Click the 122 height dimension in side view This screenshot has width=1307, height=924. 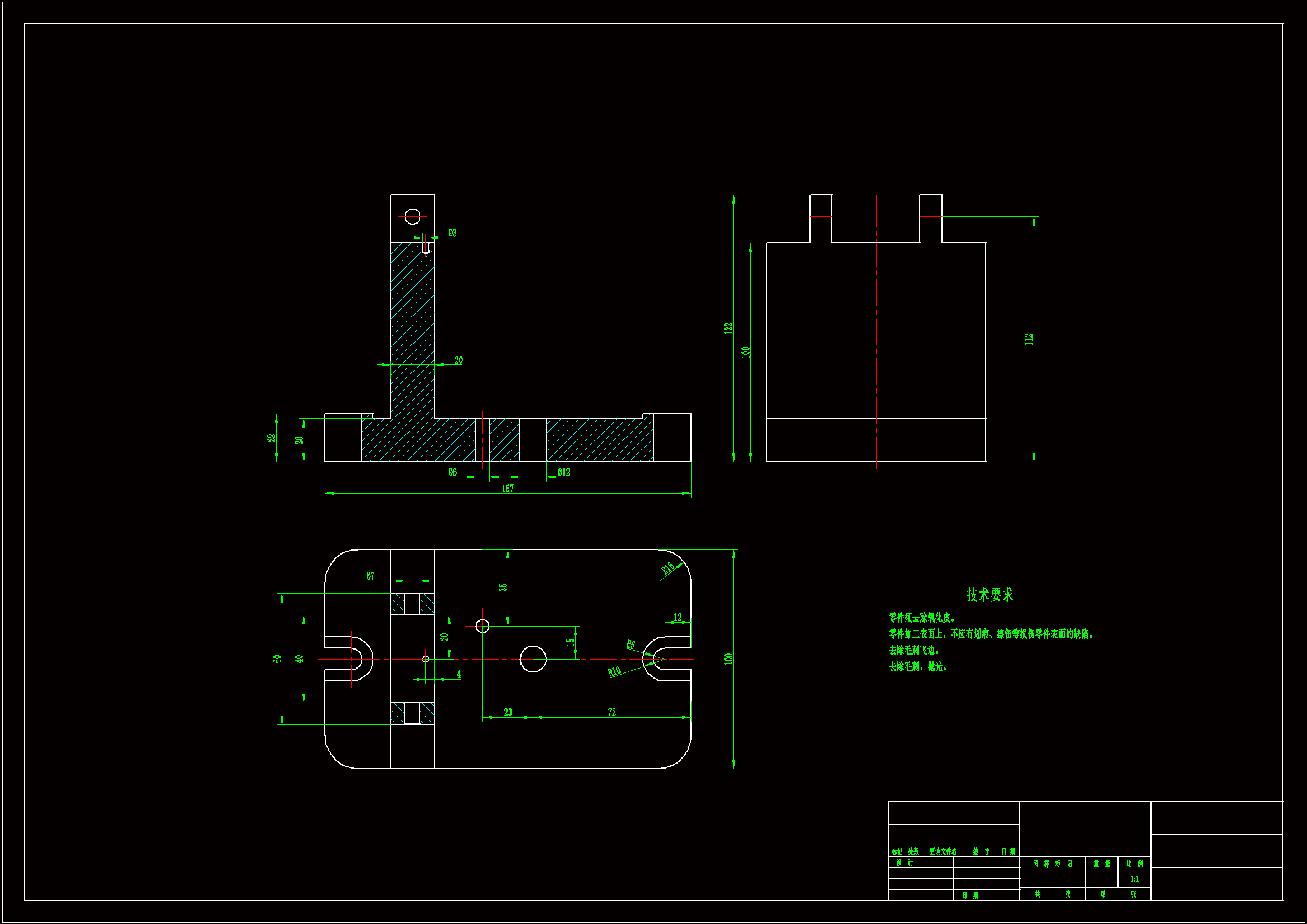[x=728, y=329]
